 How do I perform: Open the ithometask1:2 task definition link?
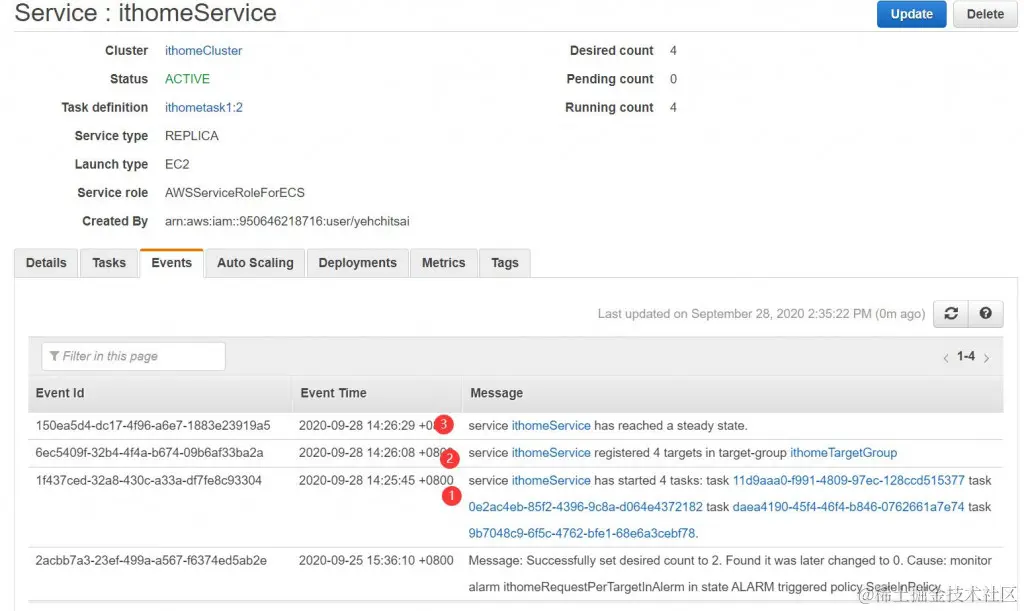click(204, 107)
